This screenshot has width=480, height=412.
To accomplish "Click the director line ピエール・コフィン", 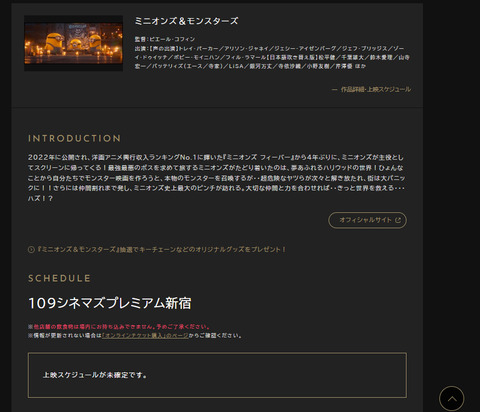I will 165,39.
